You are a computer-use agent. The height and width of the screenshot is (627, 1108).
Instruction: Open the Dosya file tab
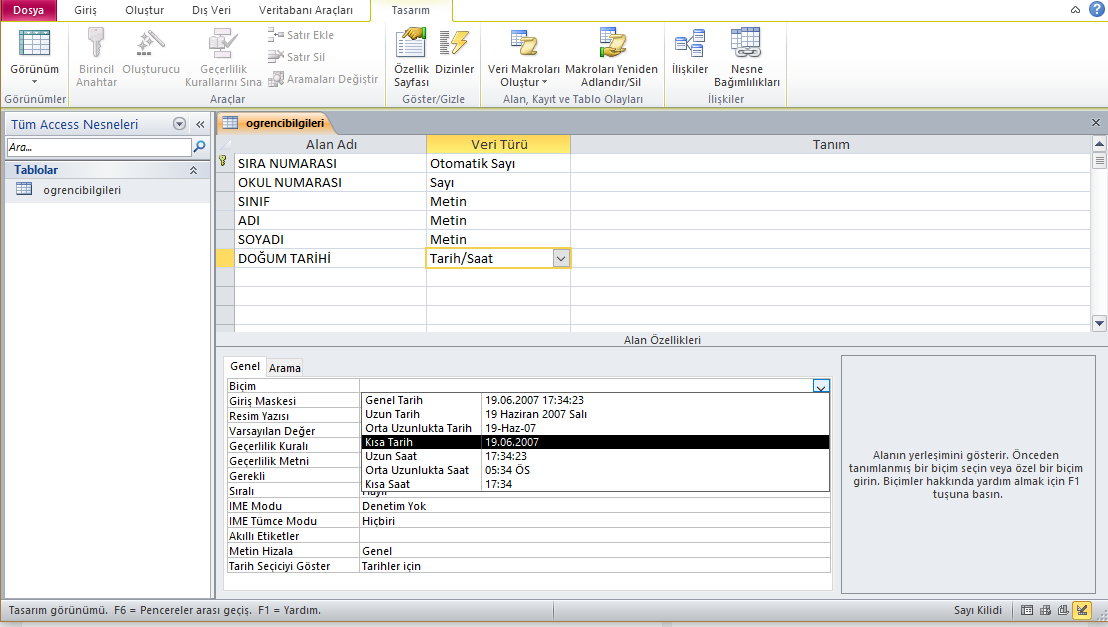pos(28,10)
